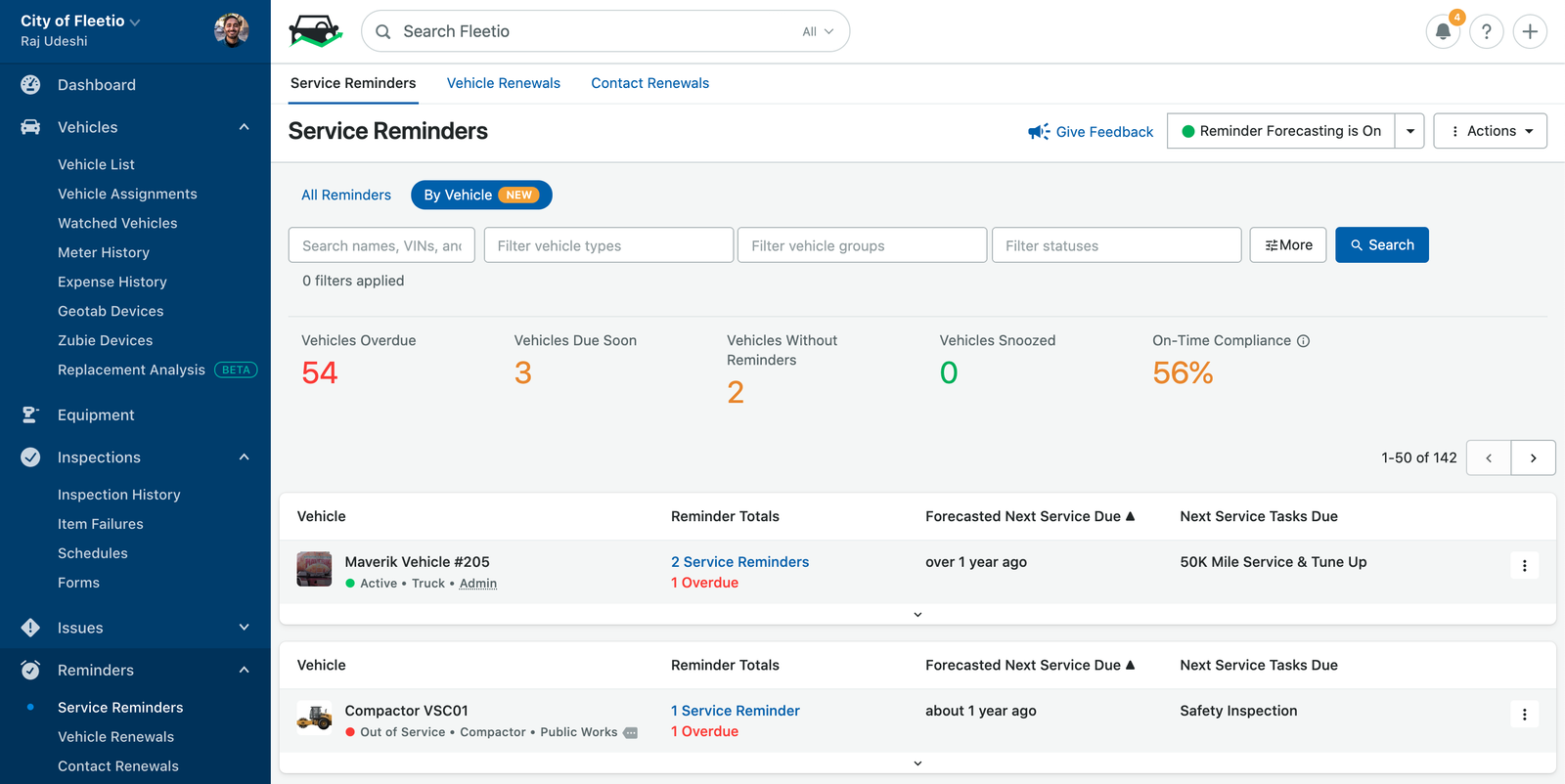Viewport: 1565px width, 784px height.
Task: Open row menu for Maverik Vehicle #205
Action: 1524,566
